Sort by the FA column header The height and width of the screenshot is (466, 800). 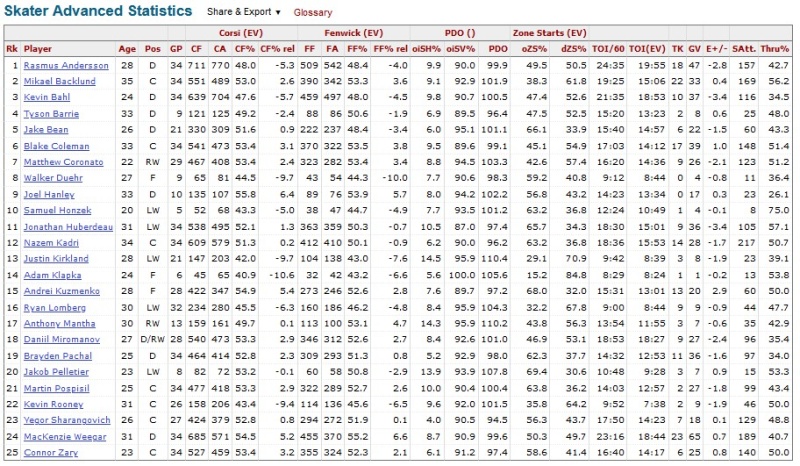click(332, 49)
